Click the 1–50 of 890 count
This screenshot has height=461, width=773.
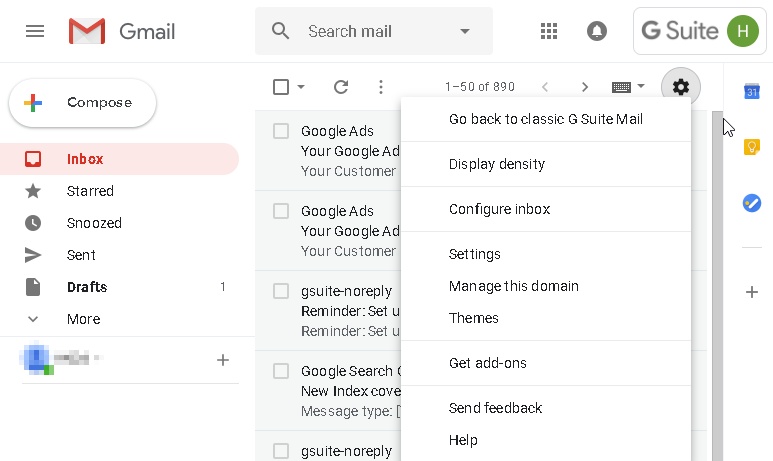pyautogui.click(x=480, y=87)
